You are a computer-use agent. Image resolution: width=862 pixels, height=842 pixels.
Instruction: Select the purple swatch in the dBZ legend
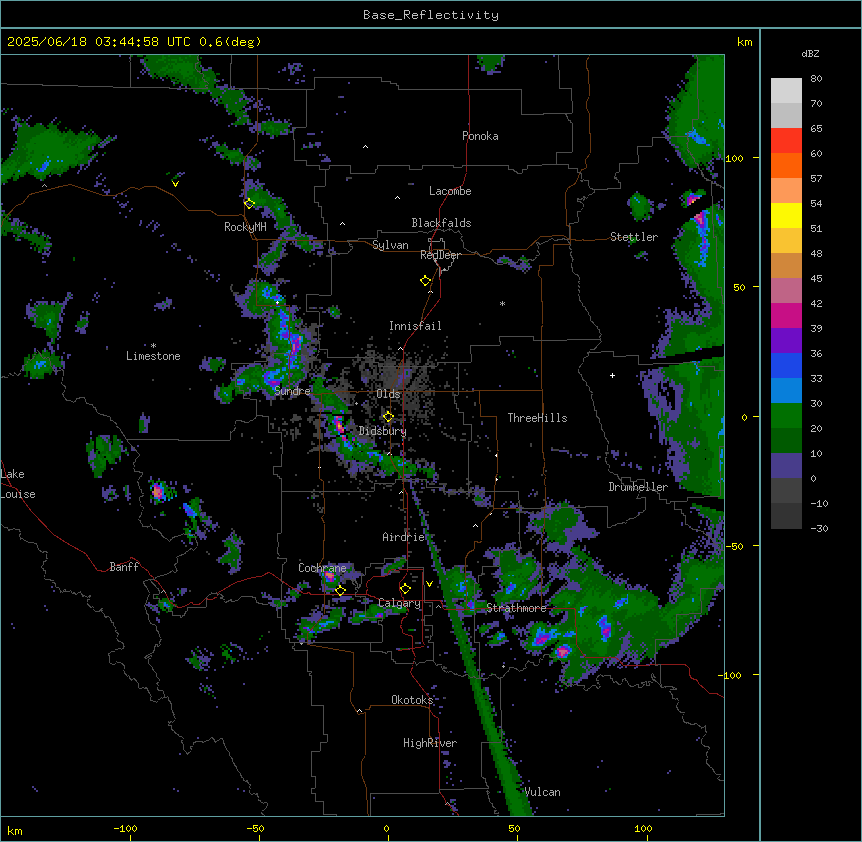click(x=786, y=341)
